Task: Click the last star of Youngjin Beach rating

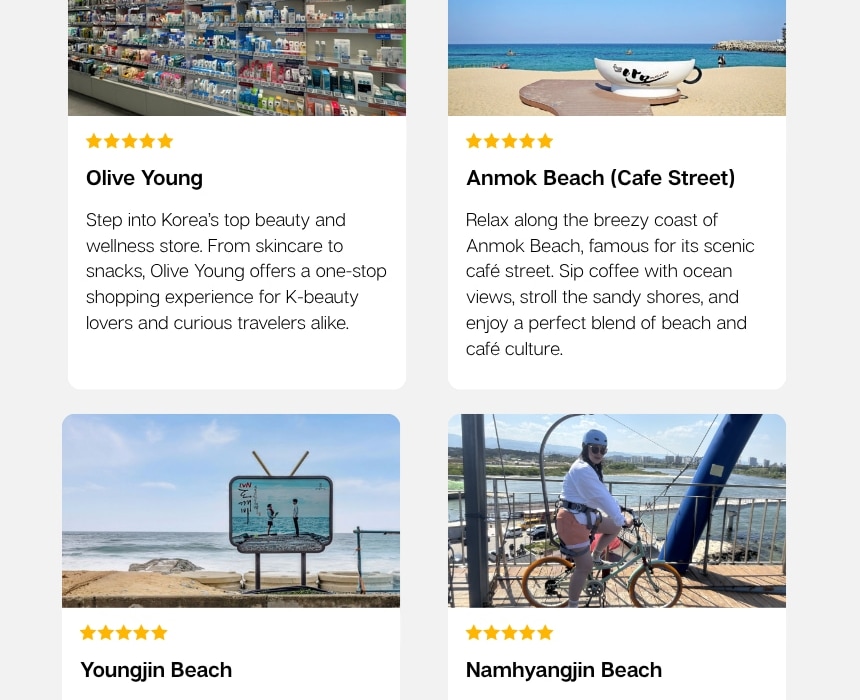Action: pyautogui.click(x=159, y=633)
